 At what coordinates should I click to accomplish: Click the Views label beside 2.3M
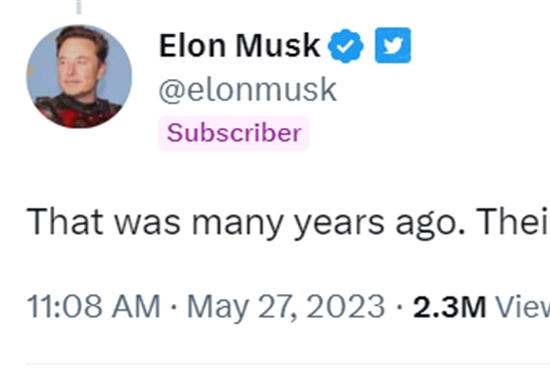pos(522,307)
